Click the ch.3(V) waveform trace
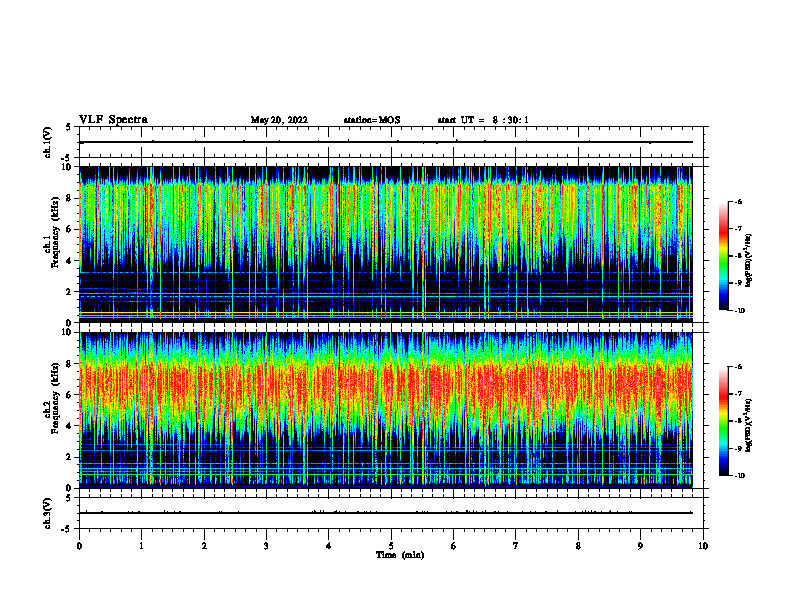 386,513
